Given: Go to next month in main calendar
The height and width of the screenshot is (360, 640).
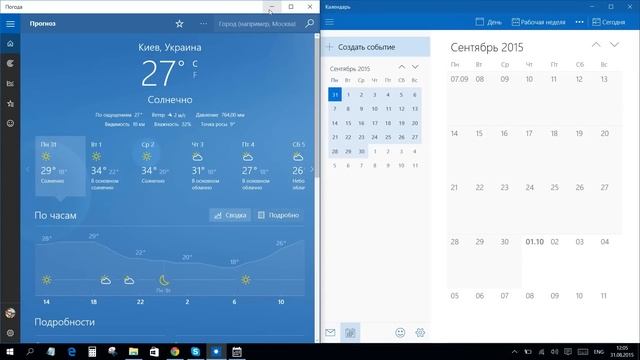Looking at the screenshot, I should pos(614,44).
